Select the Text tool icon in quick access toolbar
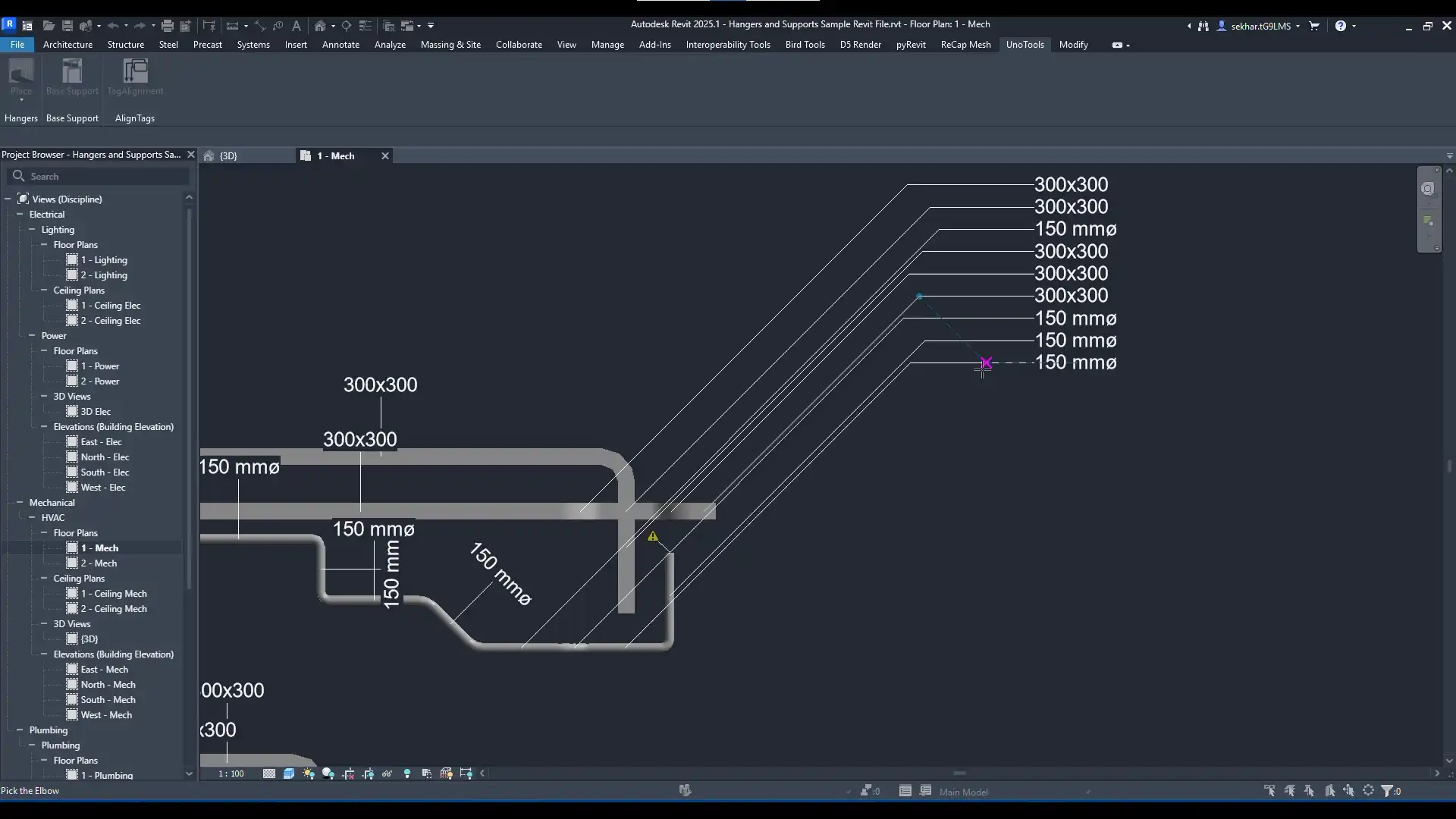 [297, 26]
